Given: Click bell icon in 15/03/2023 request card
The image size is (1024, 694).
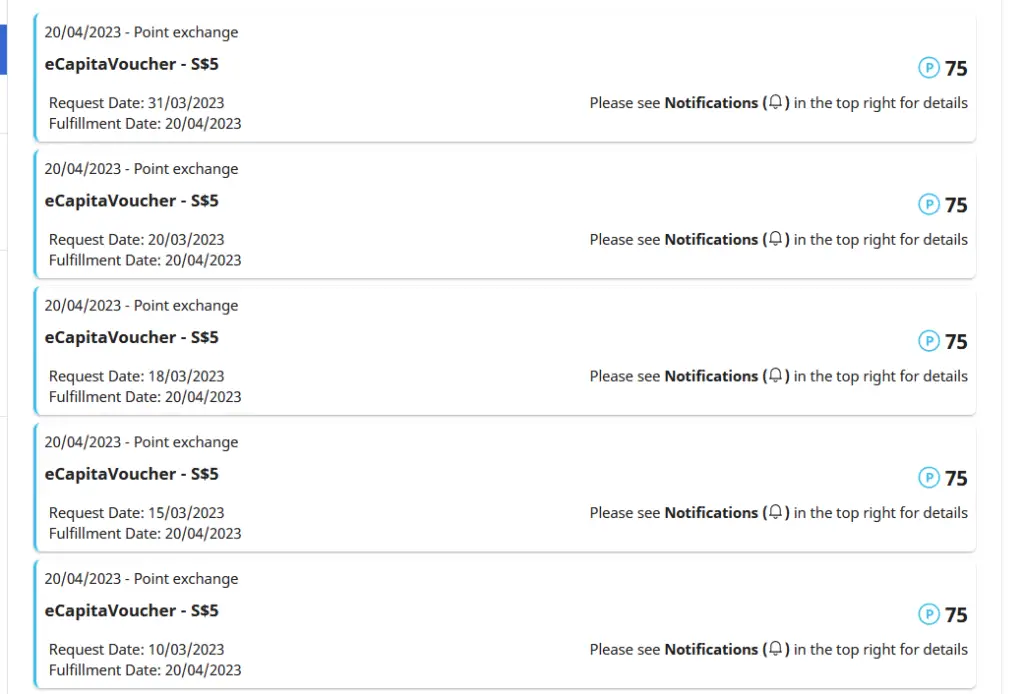Looking at the screenshot, I should coord(775,511).
